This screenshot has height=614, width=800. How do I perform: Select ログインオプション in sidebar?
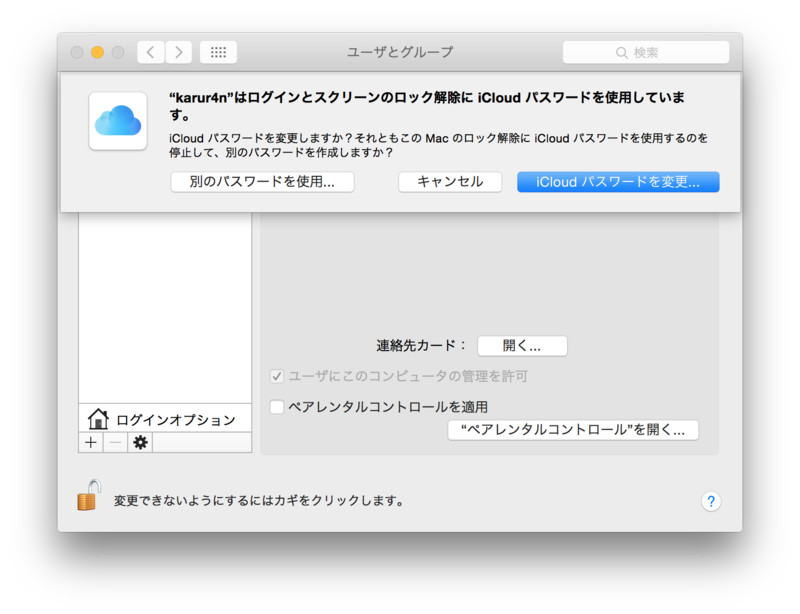165,419
